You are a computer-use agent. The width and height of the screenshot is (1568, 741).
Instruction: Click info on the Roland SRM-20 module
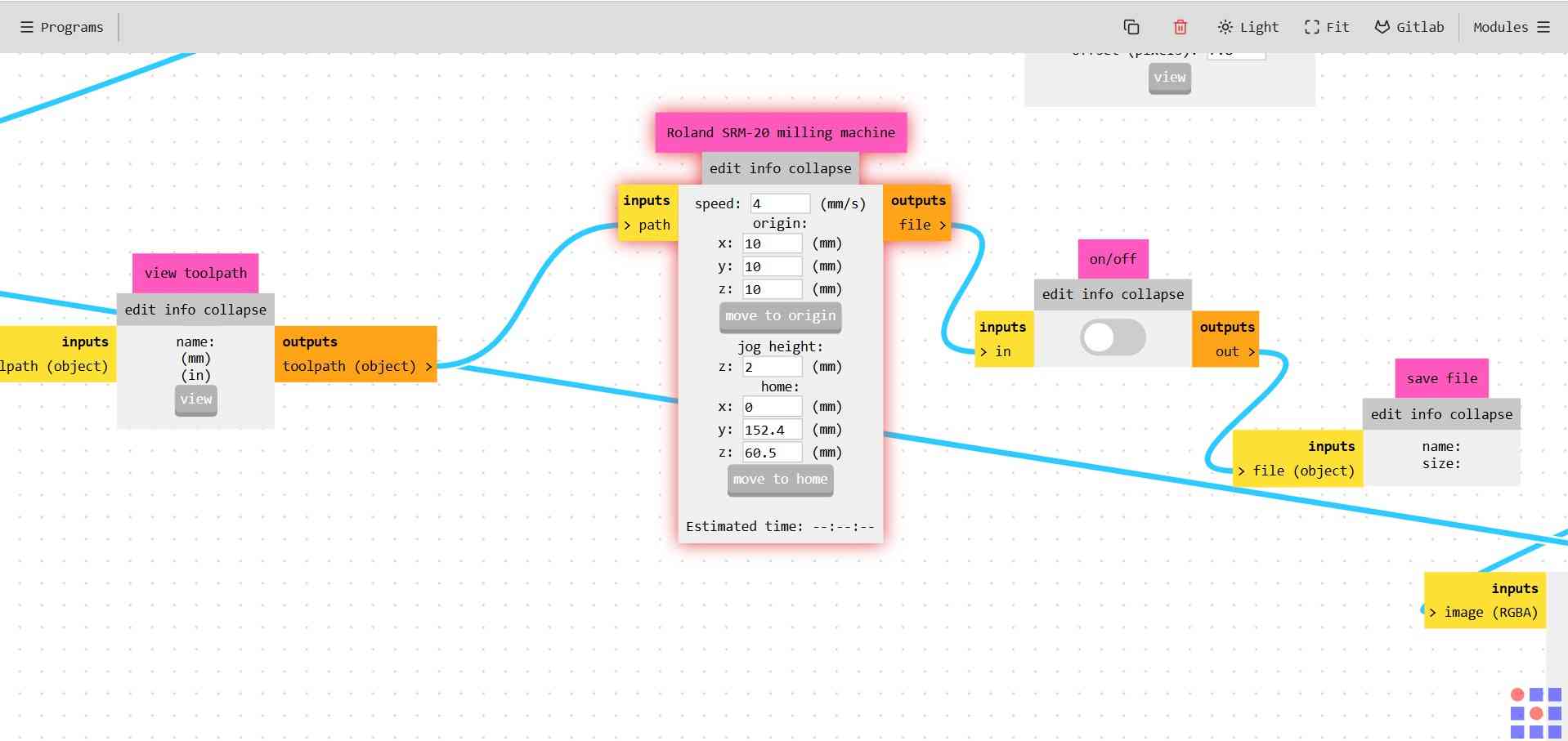[x=764, y=168]
